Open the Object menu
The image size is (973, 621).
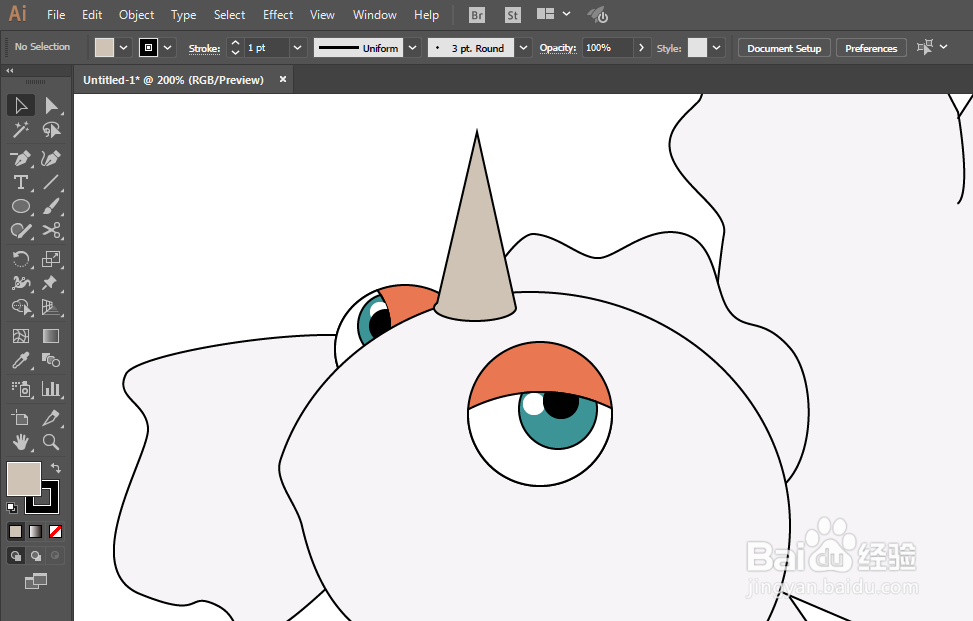point(137,15)
